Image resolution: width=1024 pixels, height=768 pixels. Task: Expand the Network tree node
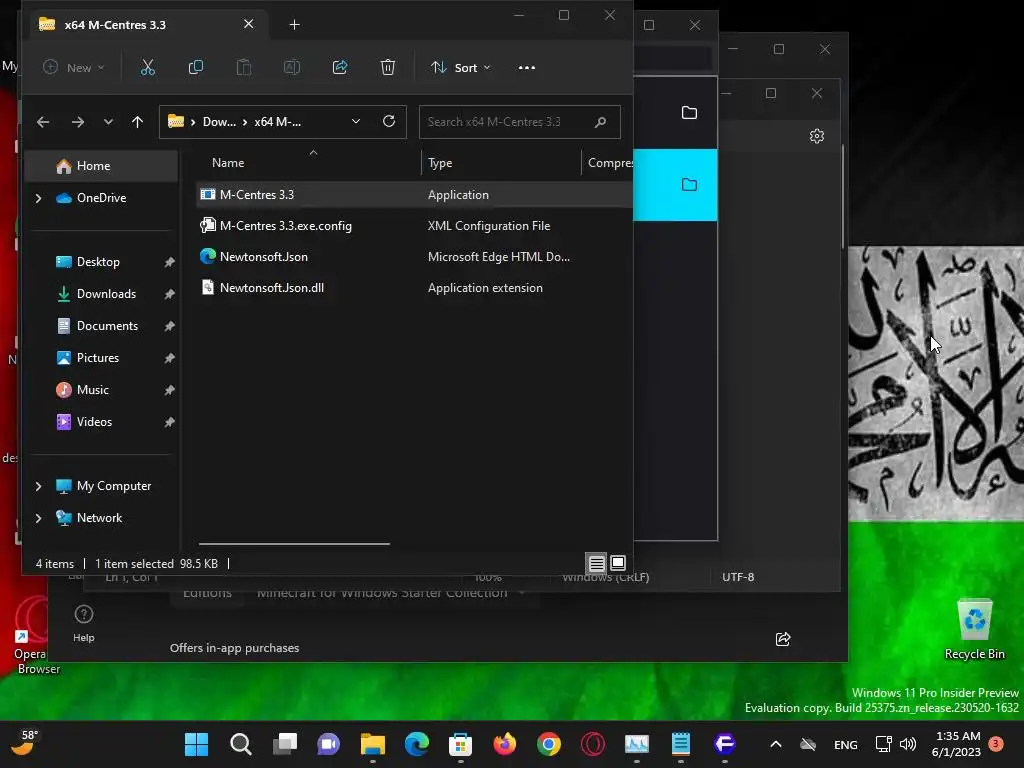(x=39, y=518)
